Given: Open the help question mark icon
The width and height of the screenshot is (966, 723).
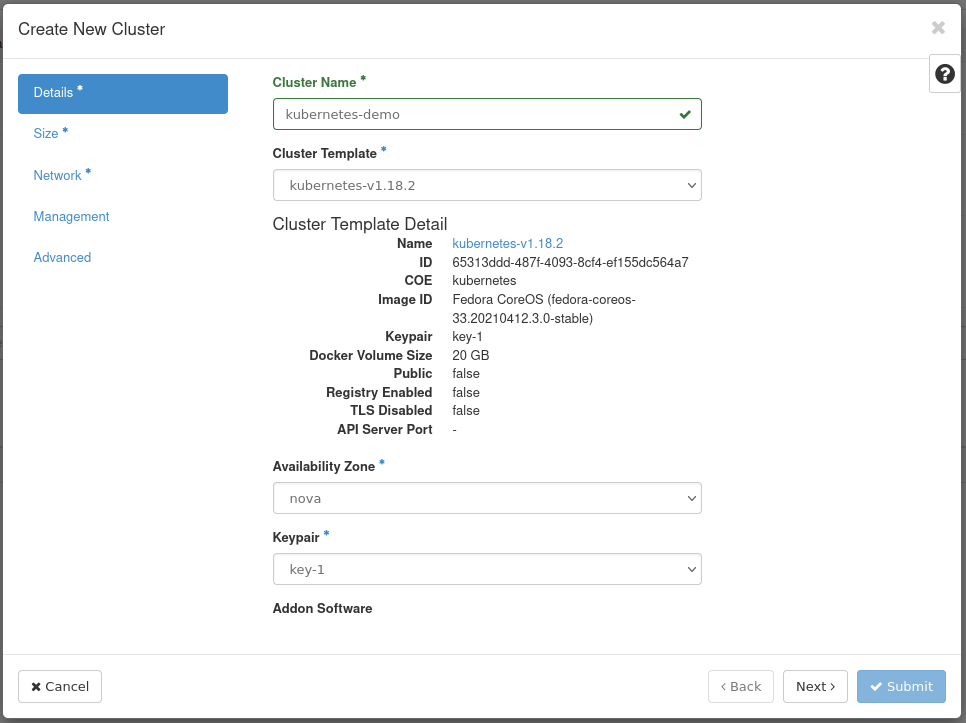Looking at the screenshot, I should click(x=944, y=74).
